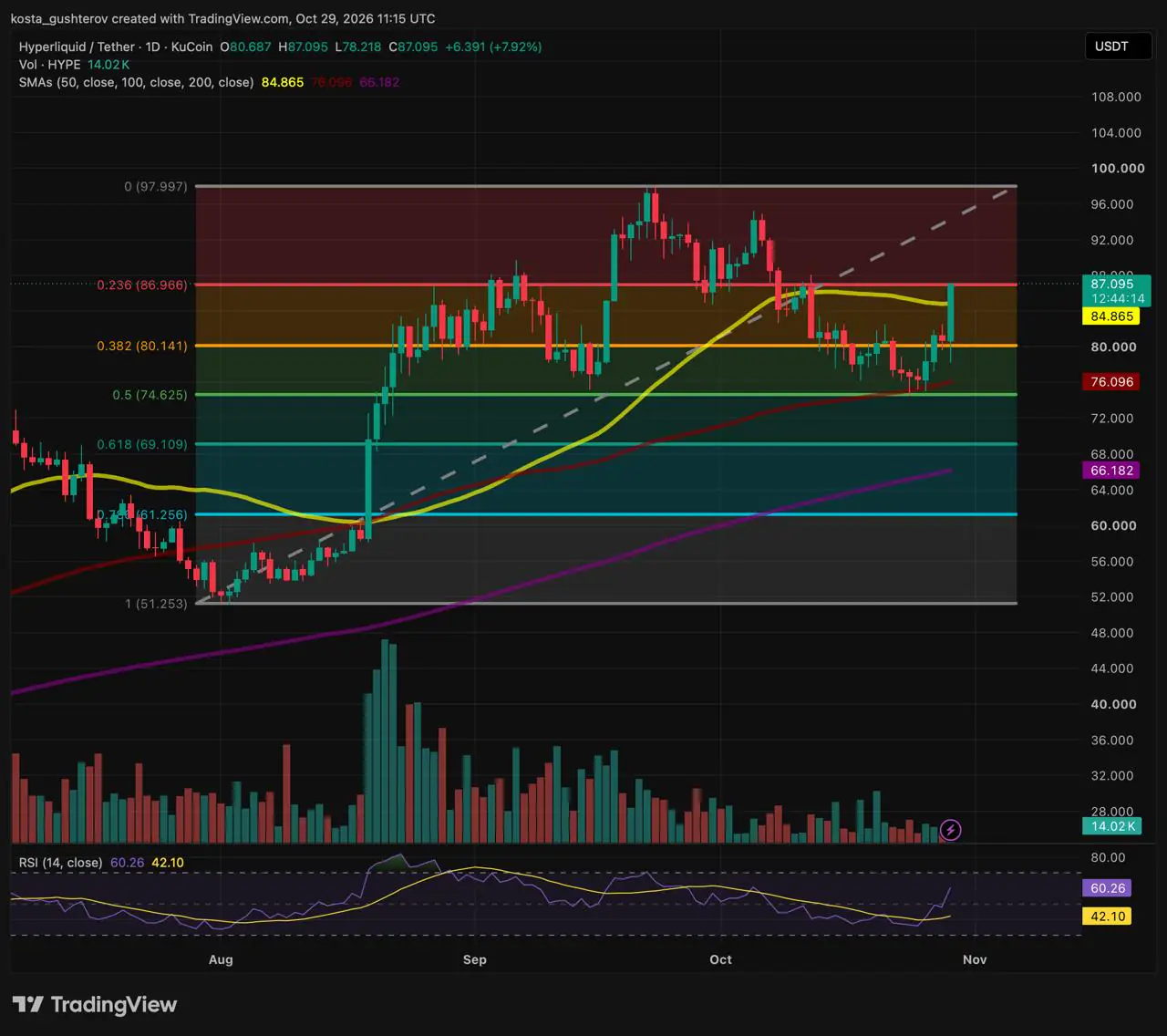Click the purple lightning bolt icon

click(950, 830)
